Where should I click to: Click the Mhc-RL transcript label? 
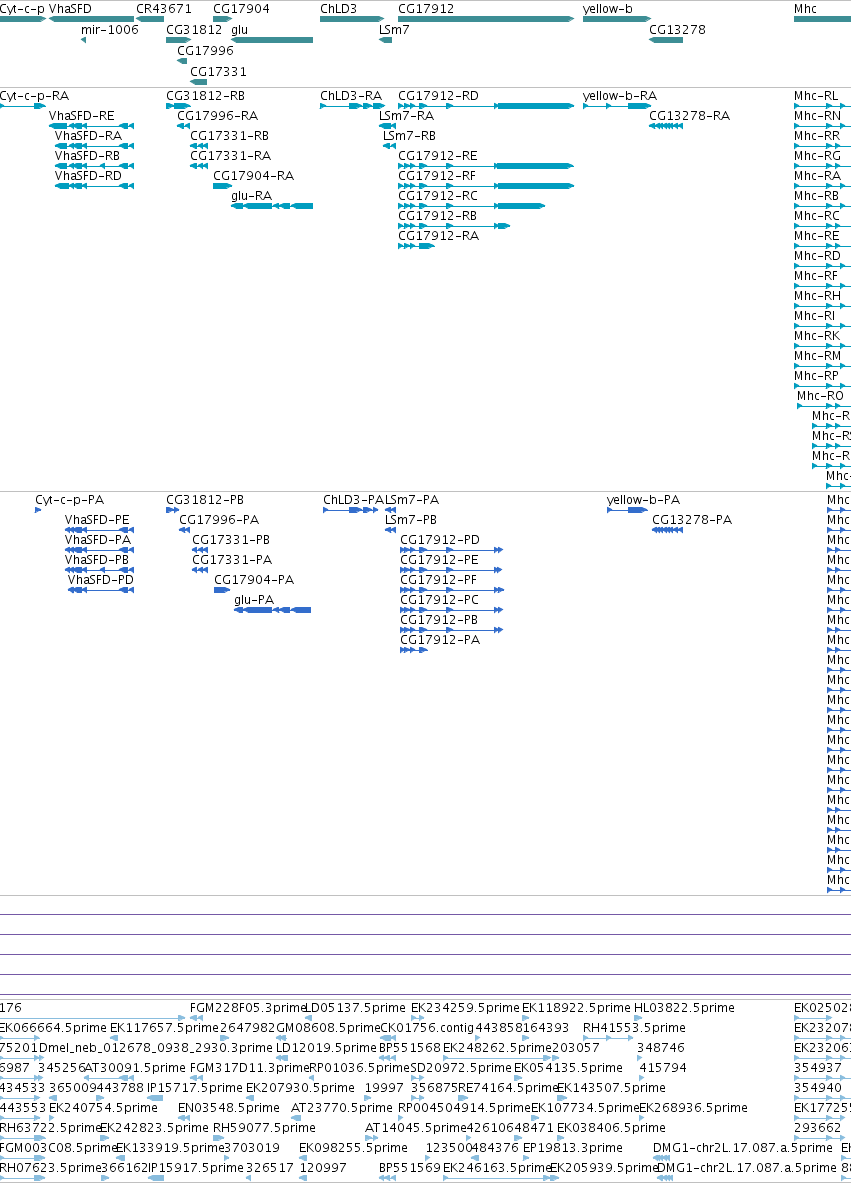click(x=816, y=96)
